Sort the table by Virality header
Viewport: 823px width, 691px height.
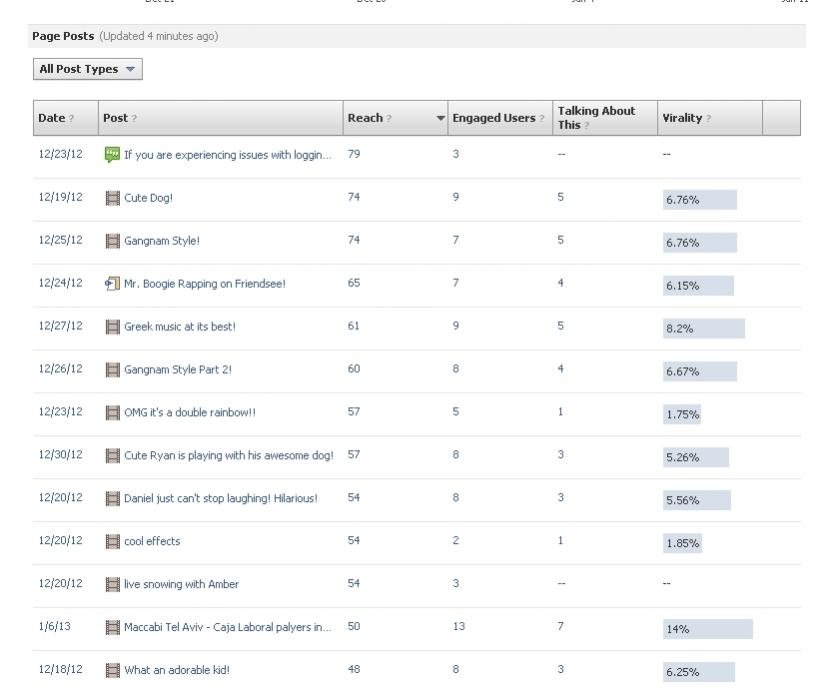pos(710,118)
